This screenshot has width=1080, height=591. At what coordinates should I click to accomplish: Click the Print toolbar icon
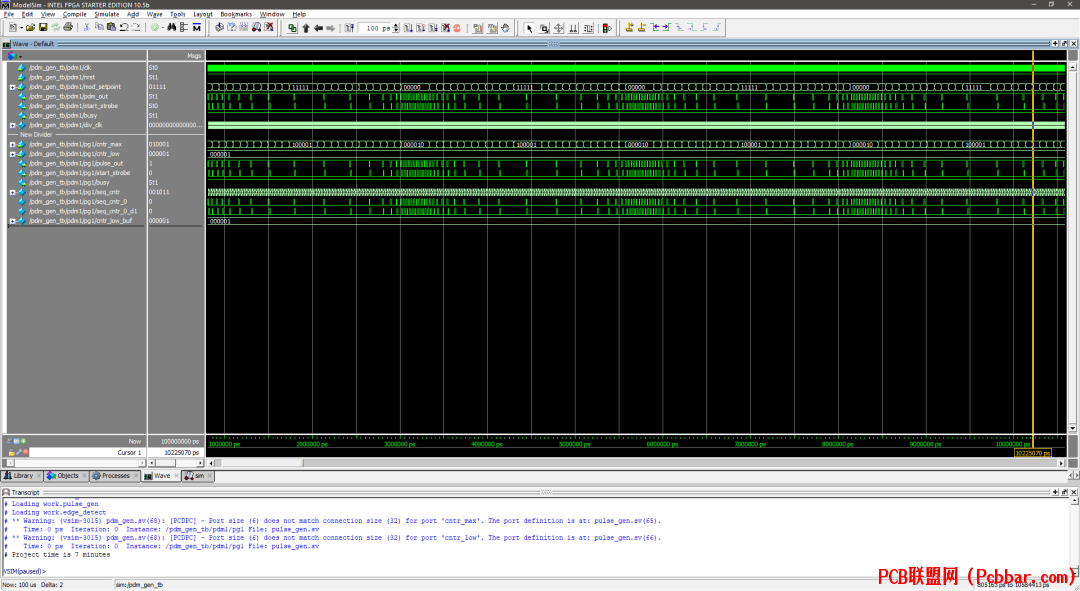click(x=68, y=28)
